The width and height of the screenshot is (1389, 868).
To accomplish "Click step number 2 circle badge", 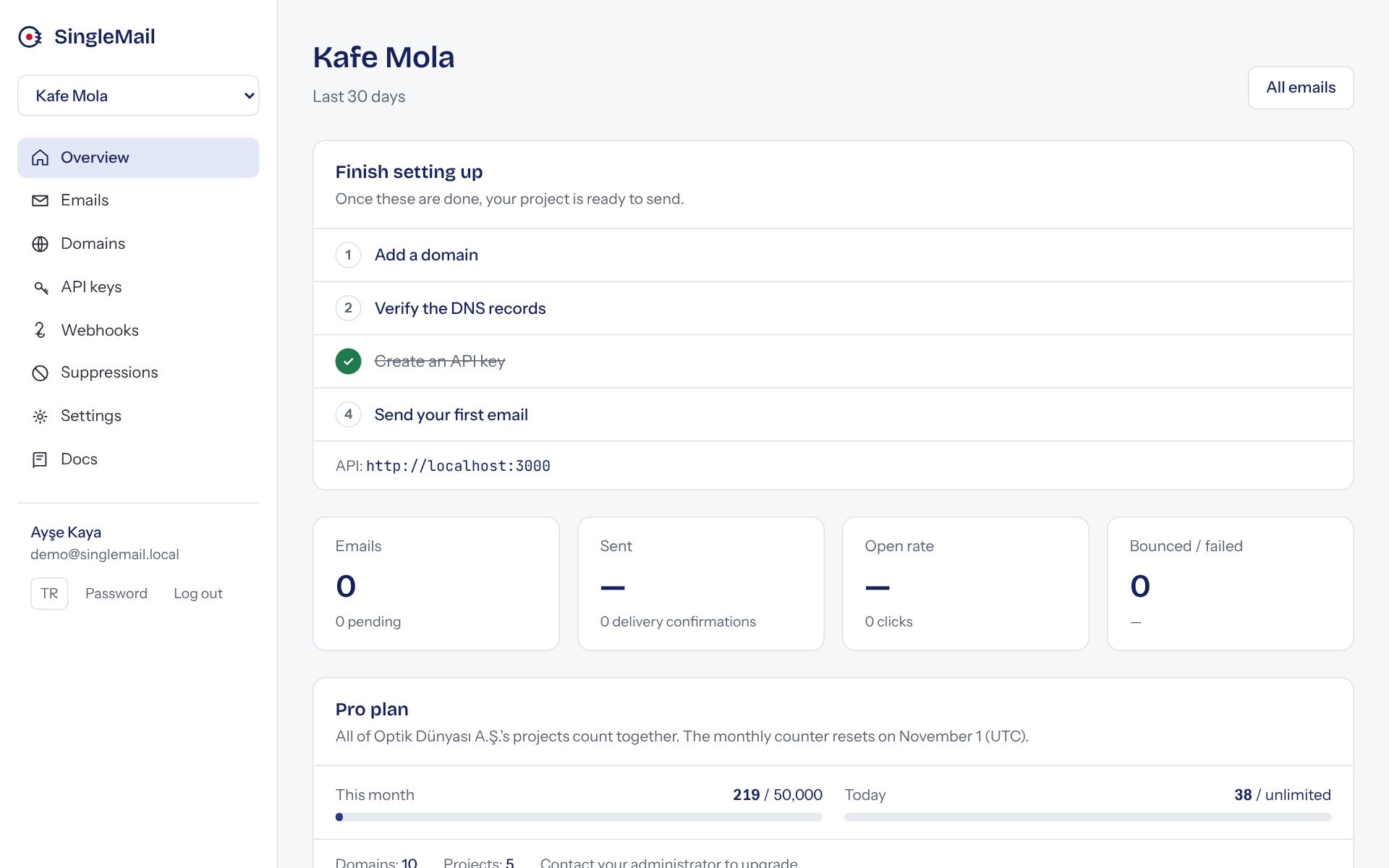I will point(348,308).
